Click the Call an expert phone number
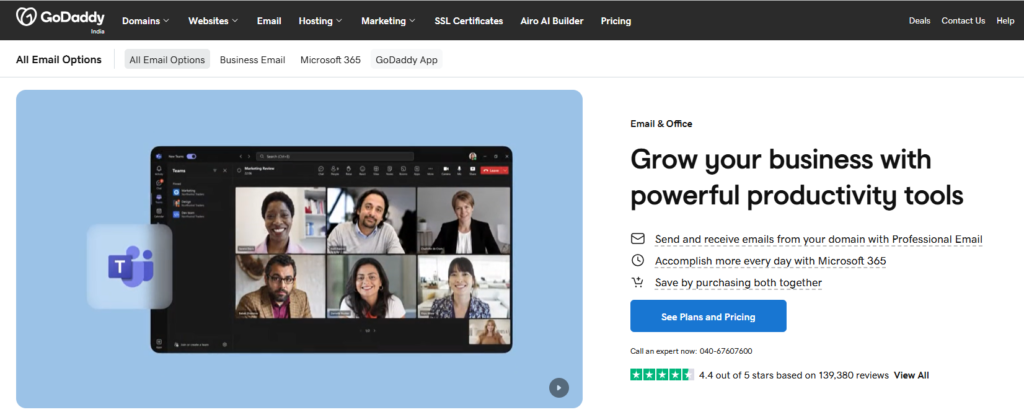 [726, 351]
